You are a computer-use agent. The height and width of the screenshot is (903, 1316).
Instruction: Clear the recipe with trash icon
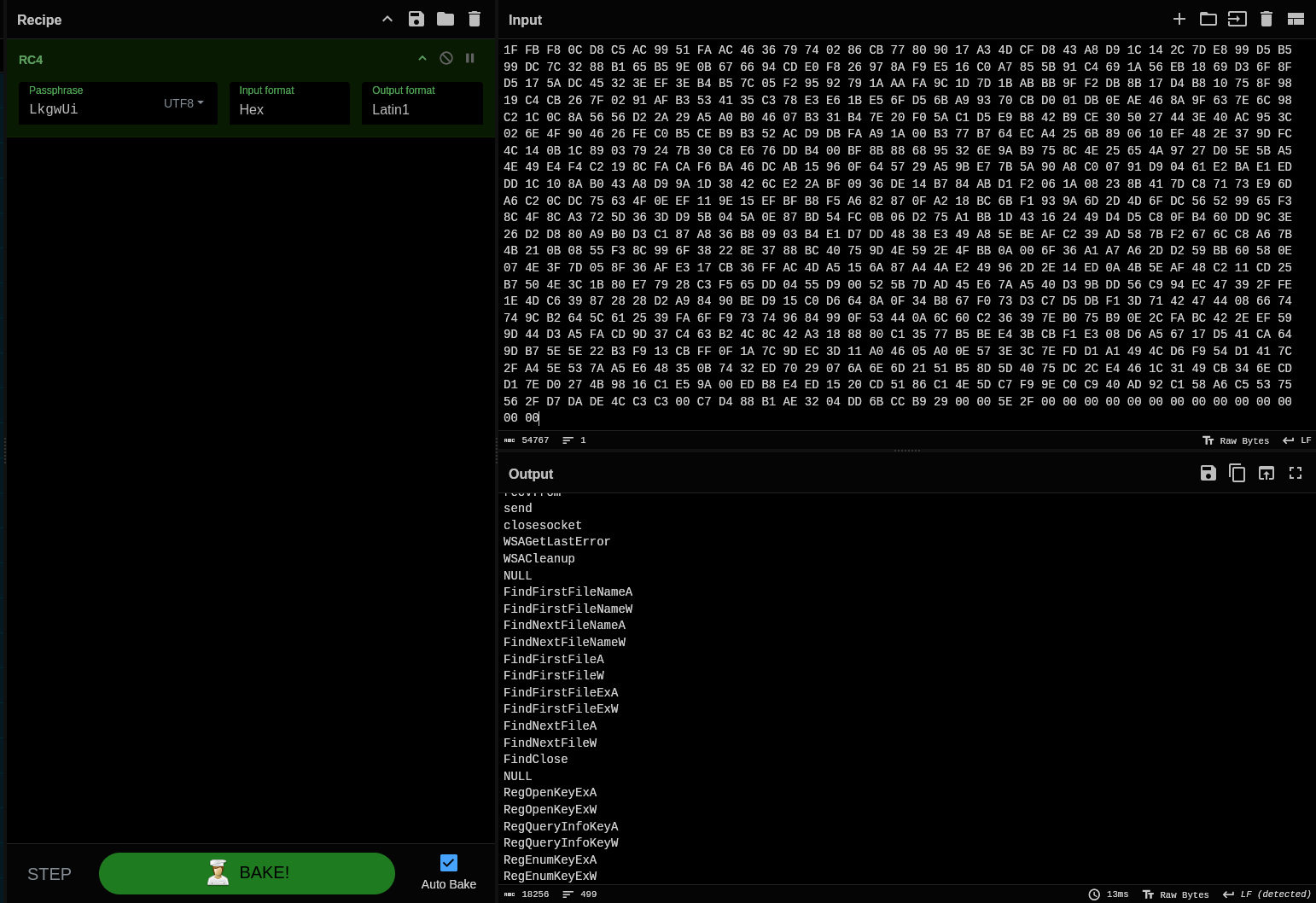click(475, 19)
